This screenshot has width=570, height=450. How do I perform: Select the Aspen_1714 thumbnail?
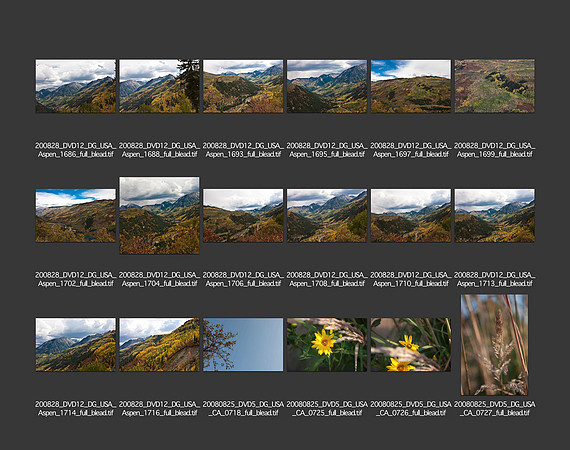tap(76, 345)
